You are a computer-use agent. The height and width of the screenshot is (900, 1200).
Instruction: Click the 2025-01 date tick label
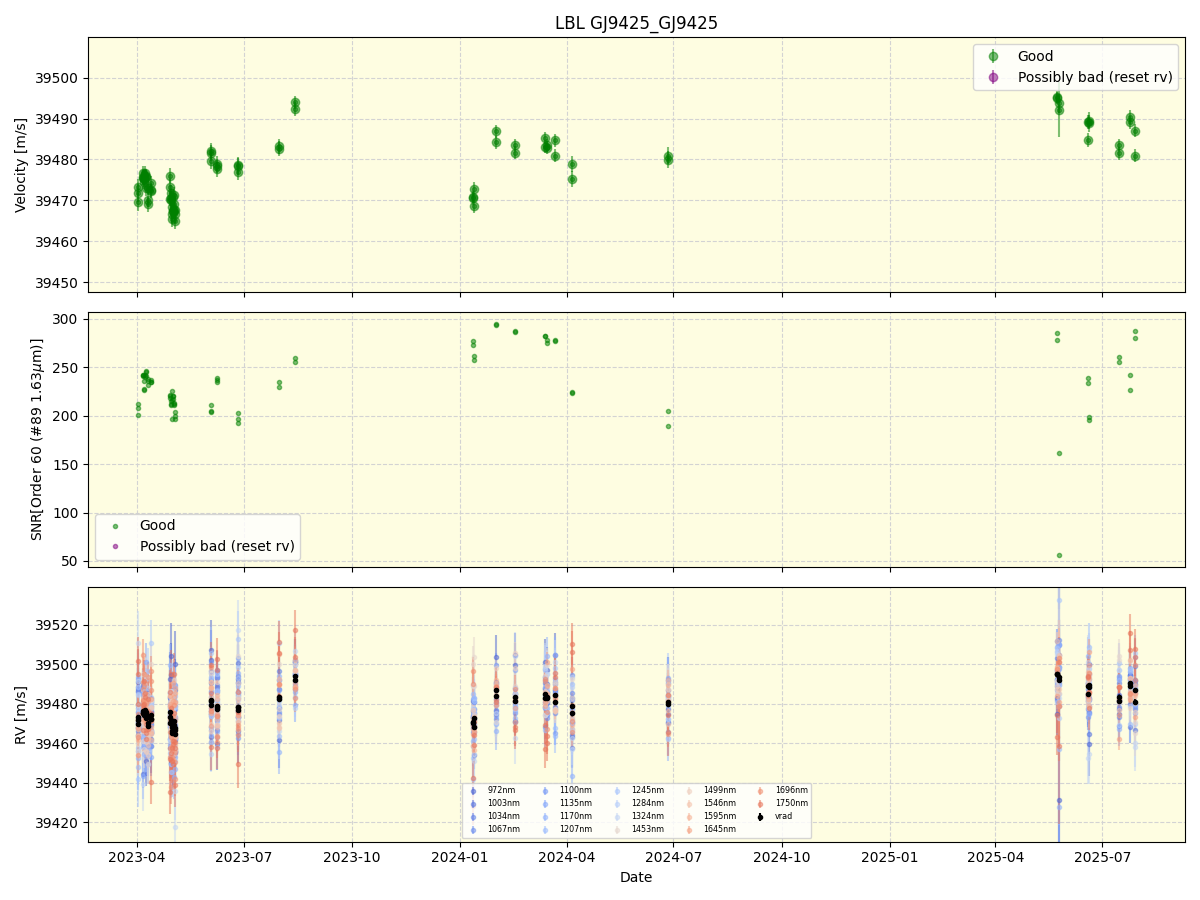890,857
